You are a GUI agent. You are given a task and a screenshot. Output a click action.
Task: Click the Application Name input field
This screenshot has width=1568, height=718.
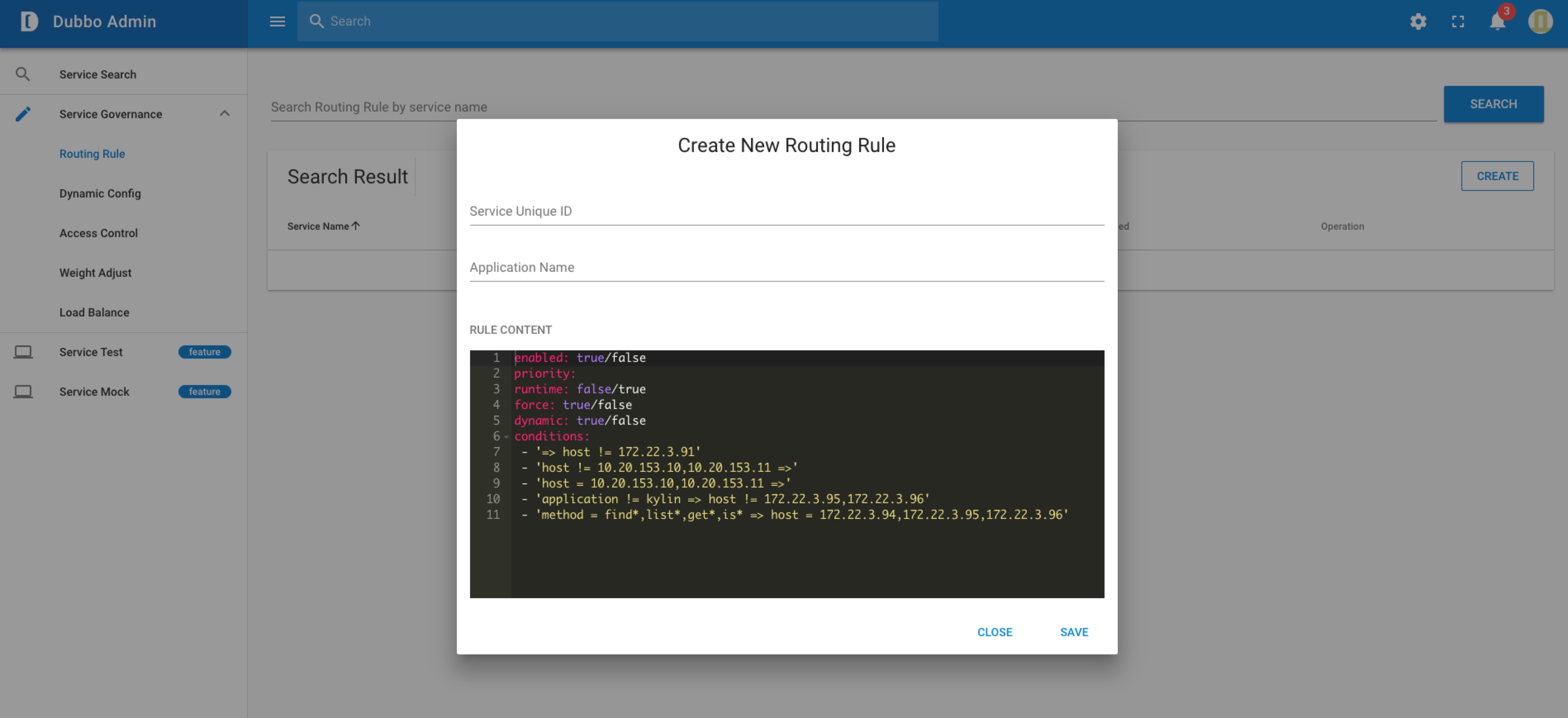coord(786,267)
